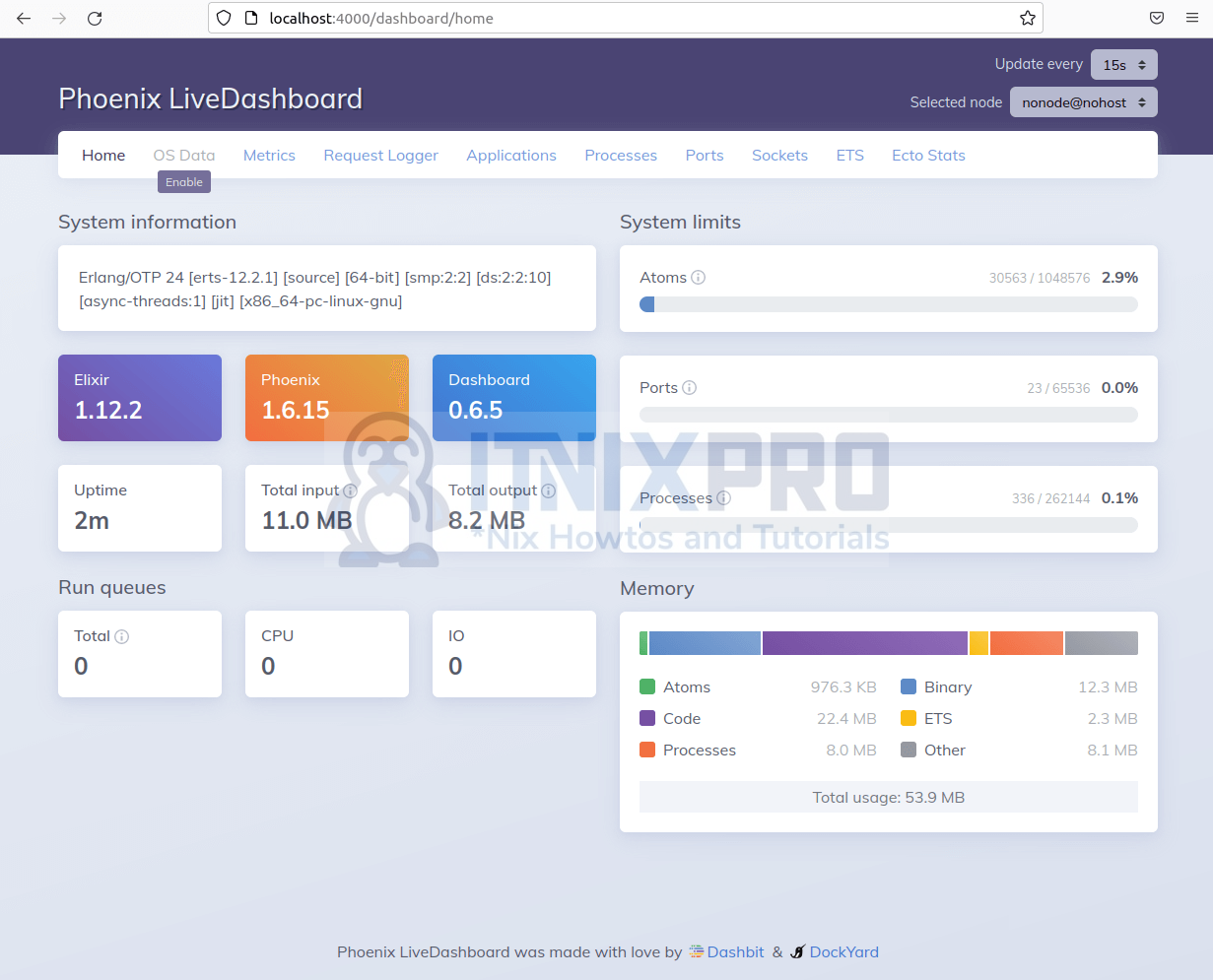The image size is (1213, 980).
Task: Bookmark this page with the star icon
Action: pos(1028,18)
